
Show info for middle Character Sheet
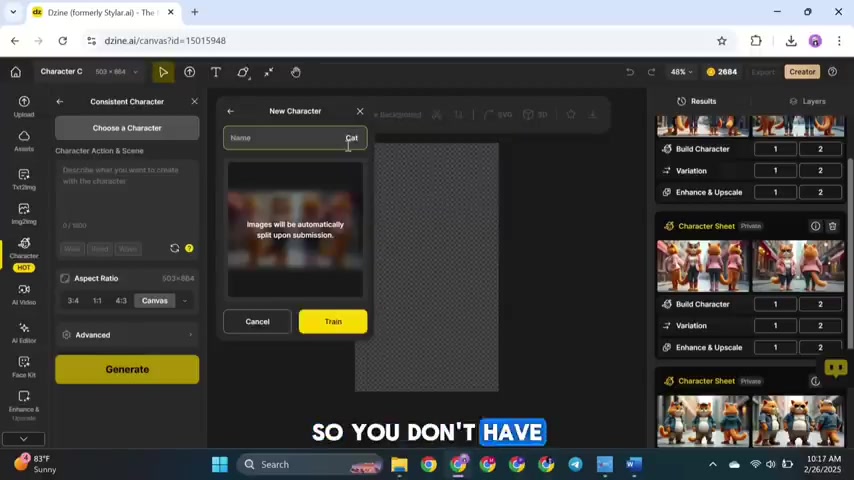(x=815, y=226)
